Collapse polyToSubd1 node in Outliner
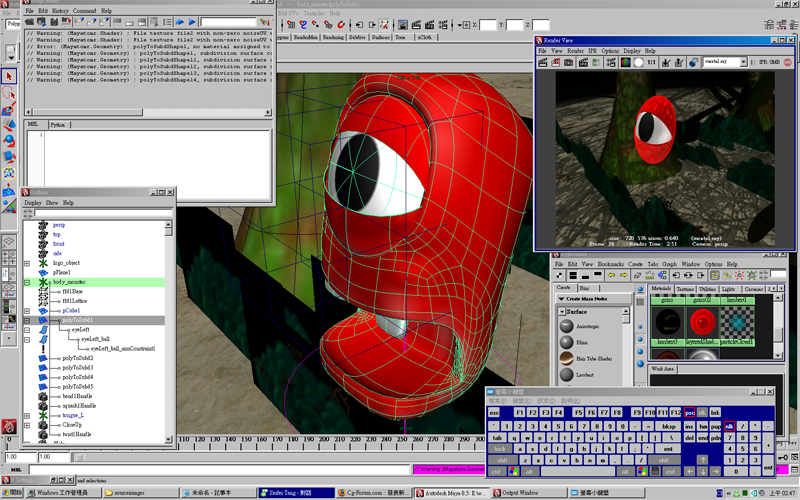 pyautogui.click(x=27, y=320)
